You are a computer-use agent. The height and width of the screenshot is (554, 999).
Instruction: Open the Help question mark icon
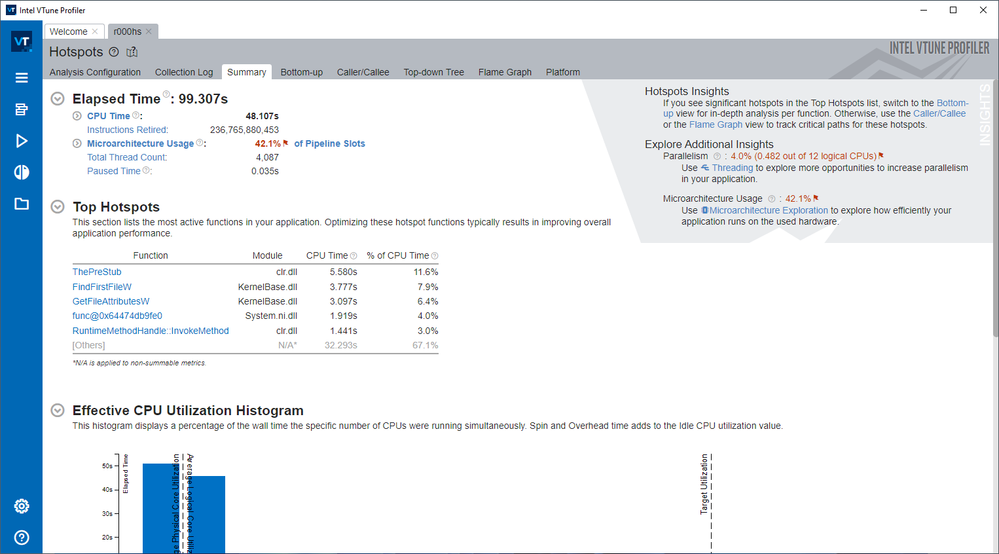pyautogui.click(x=21, y=537)
